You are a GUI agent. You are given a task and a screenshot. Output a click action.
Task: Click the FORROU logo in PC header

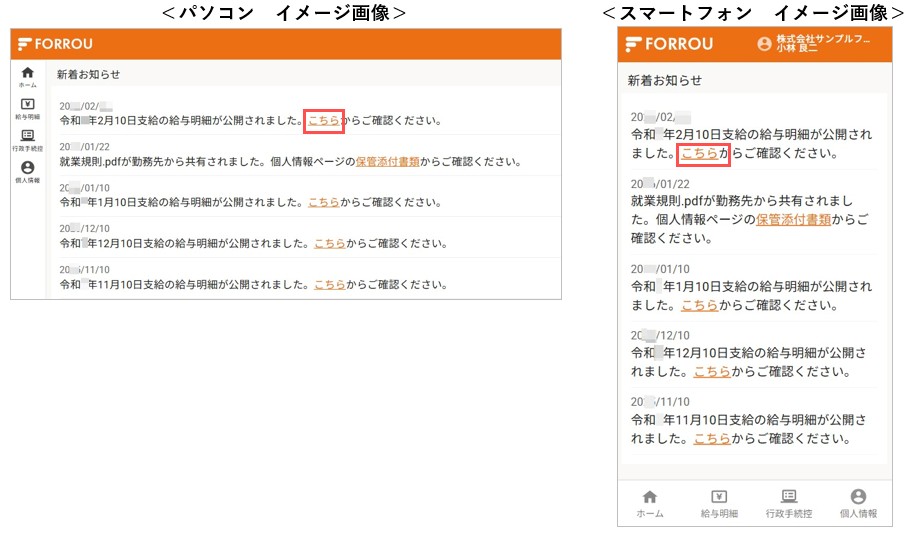tap(55, 44)
